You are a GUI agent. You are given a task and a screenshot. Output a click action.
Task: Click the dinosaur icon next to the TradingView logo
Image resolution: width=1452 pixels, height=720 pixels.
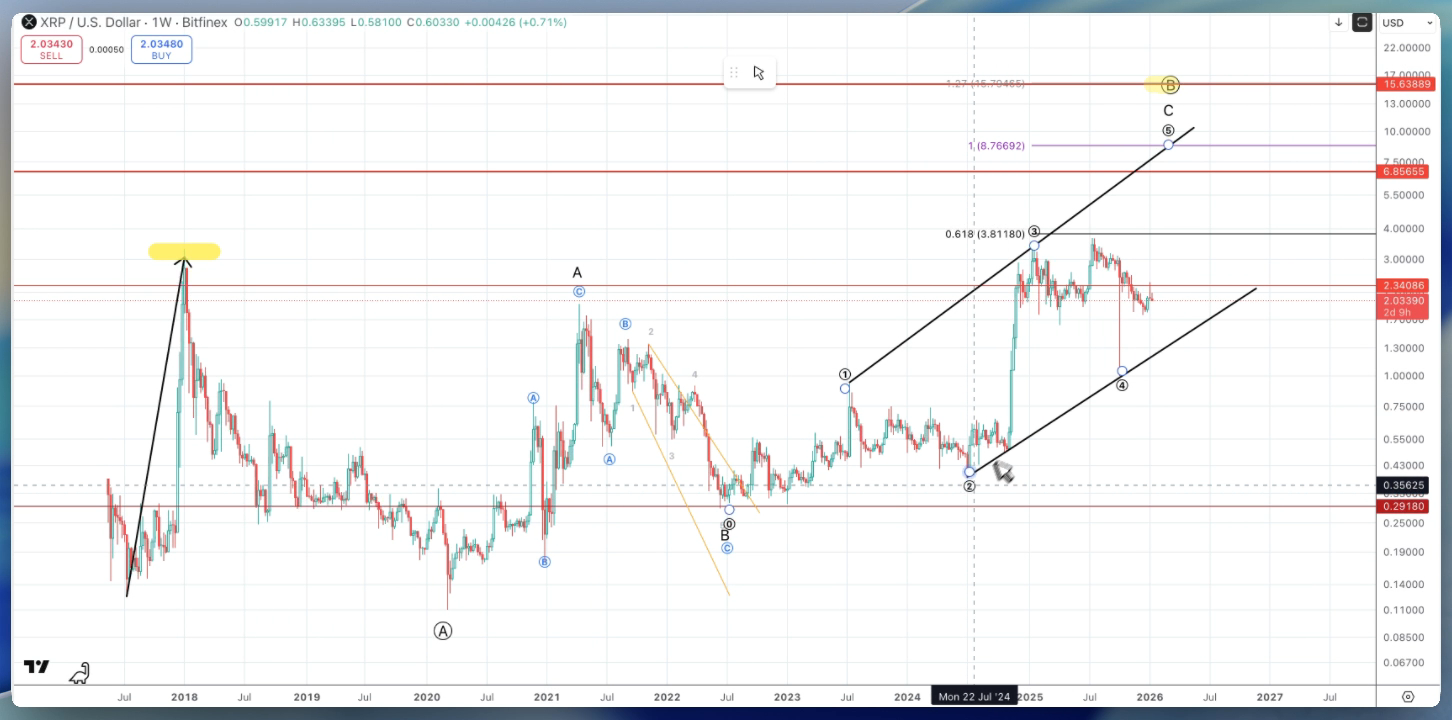pos(80,673)
